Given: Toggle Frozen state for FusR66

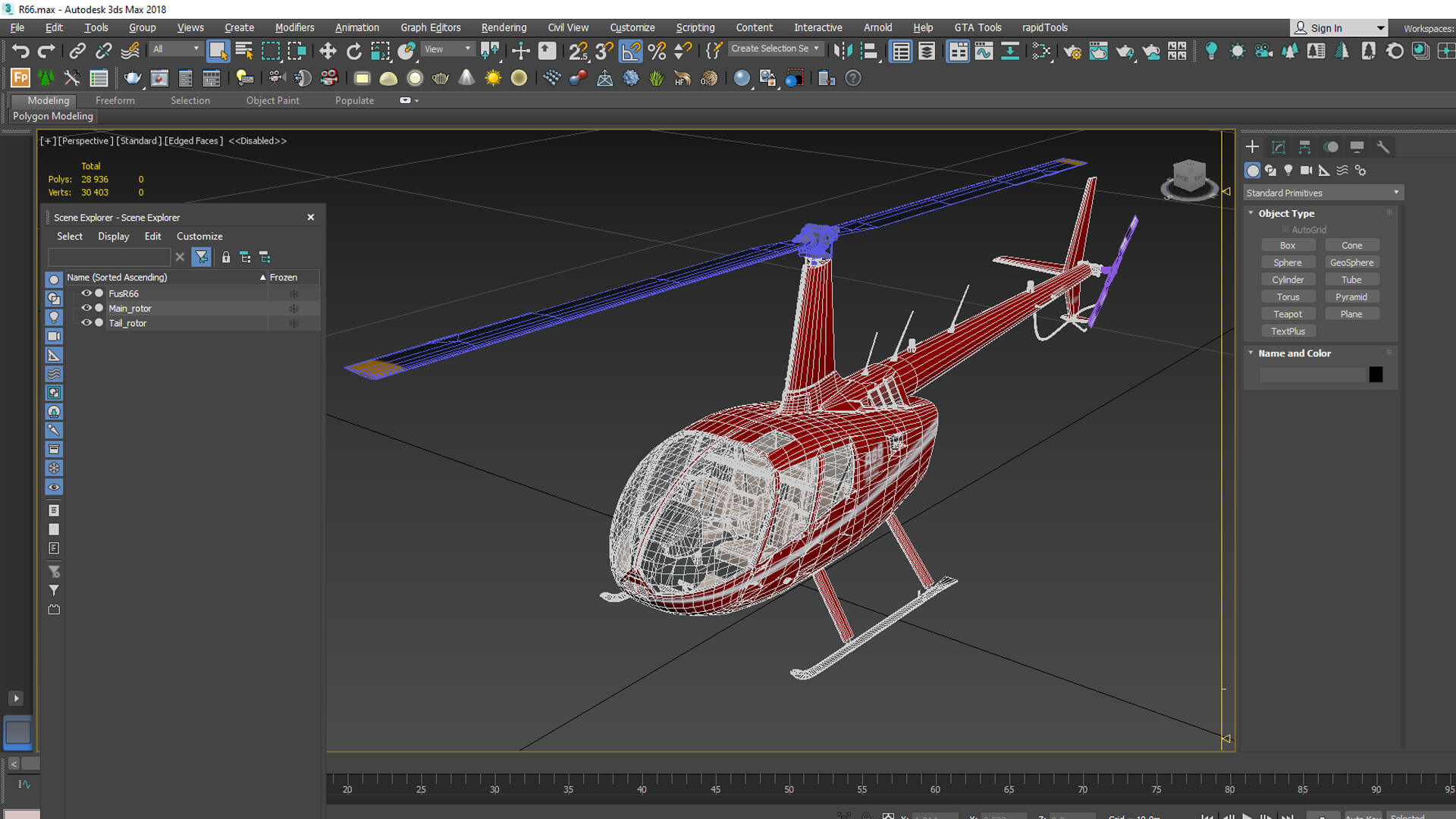Looking at the screenshot, I should (293, 293).
